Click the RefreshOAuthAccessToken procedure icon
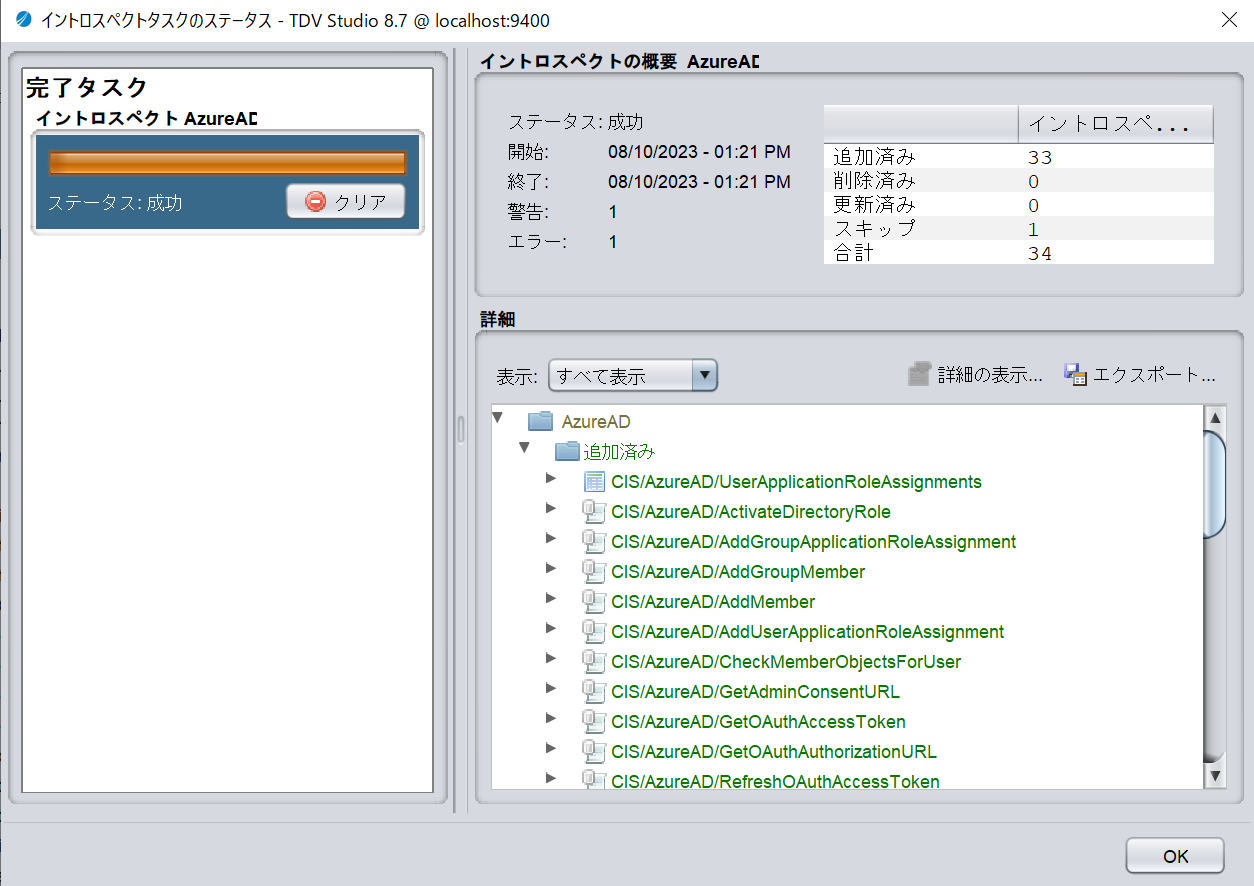The image size is (1254, 886). 595,781
